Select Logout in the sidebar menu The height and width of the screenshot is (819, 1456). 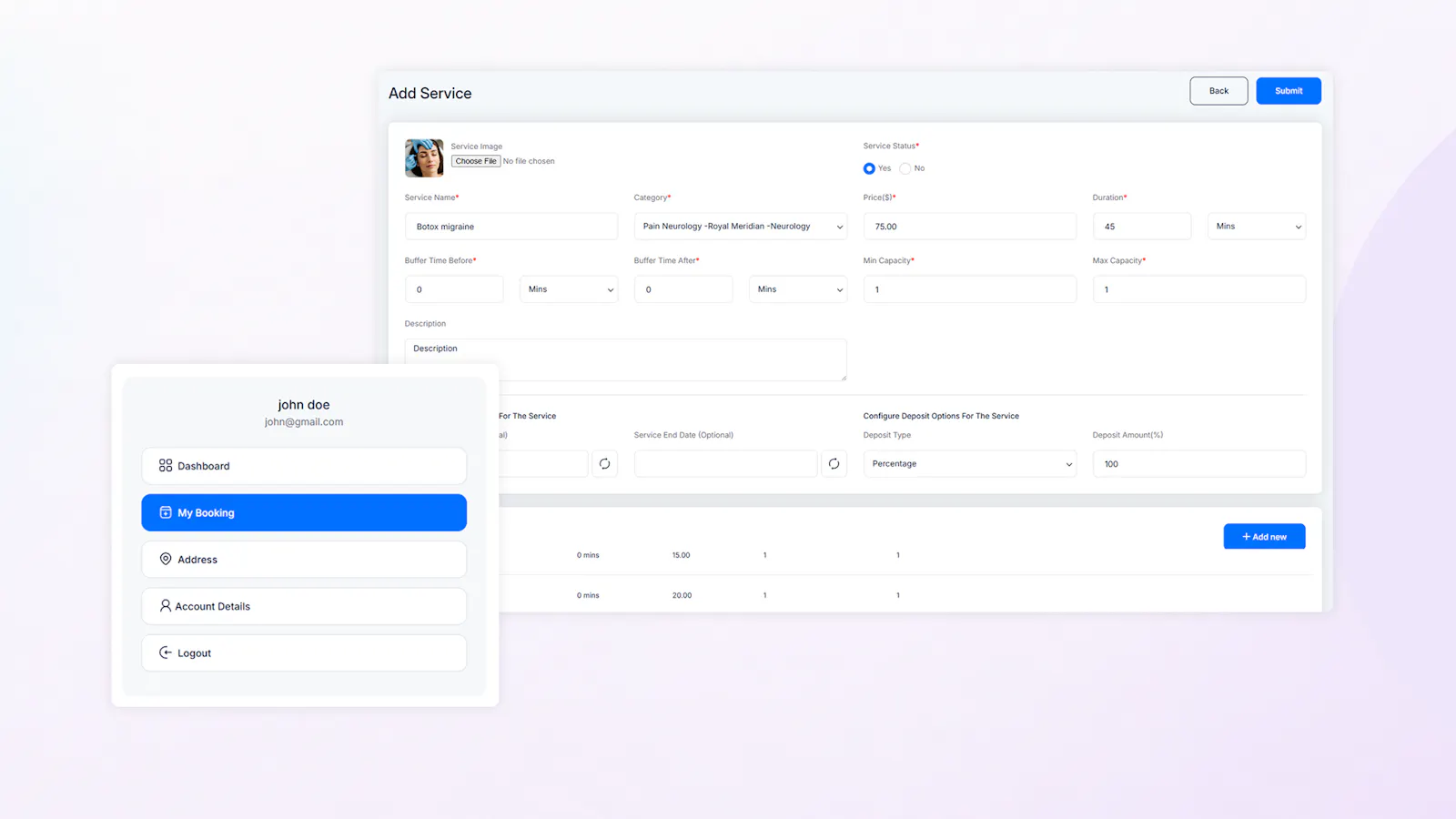coord(304,653)
